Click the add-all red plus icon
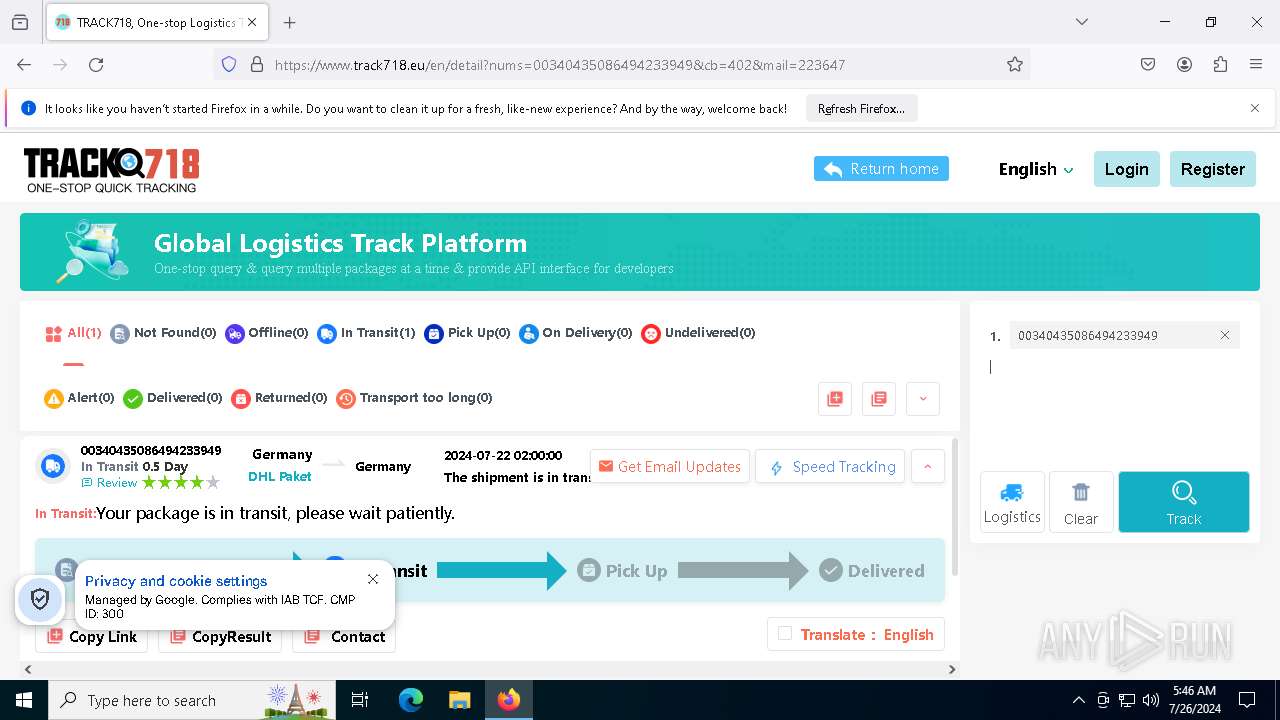 tap(835, 398)
